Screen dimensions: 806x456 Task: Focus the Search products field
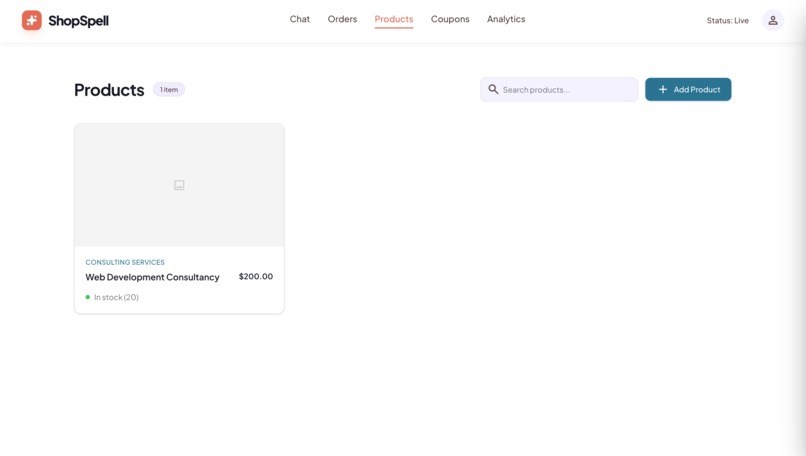point(559,89)
